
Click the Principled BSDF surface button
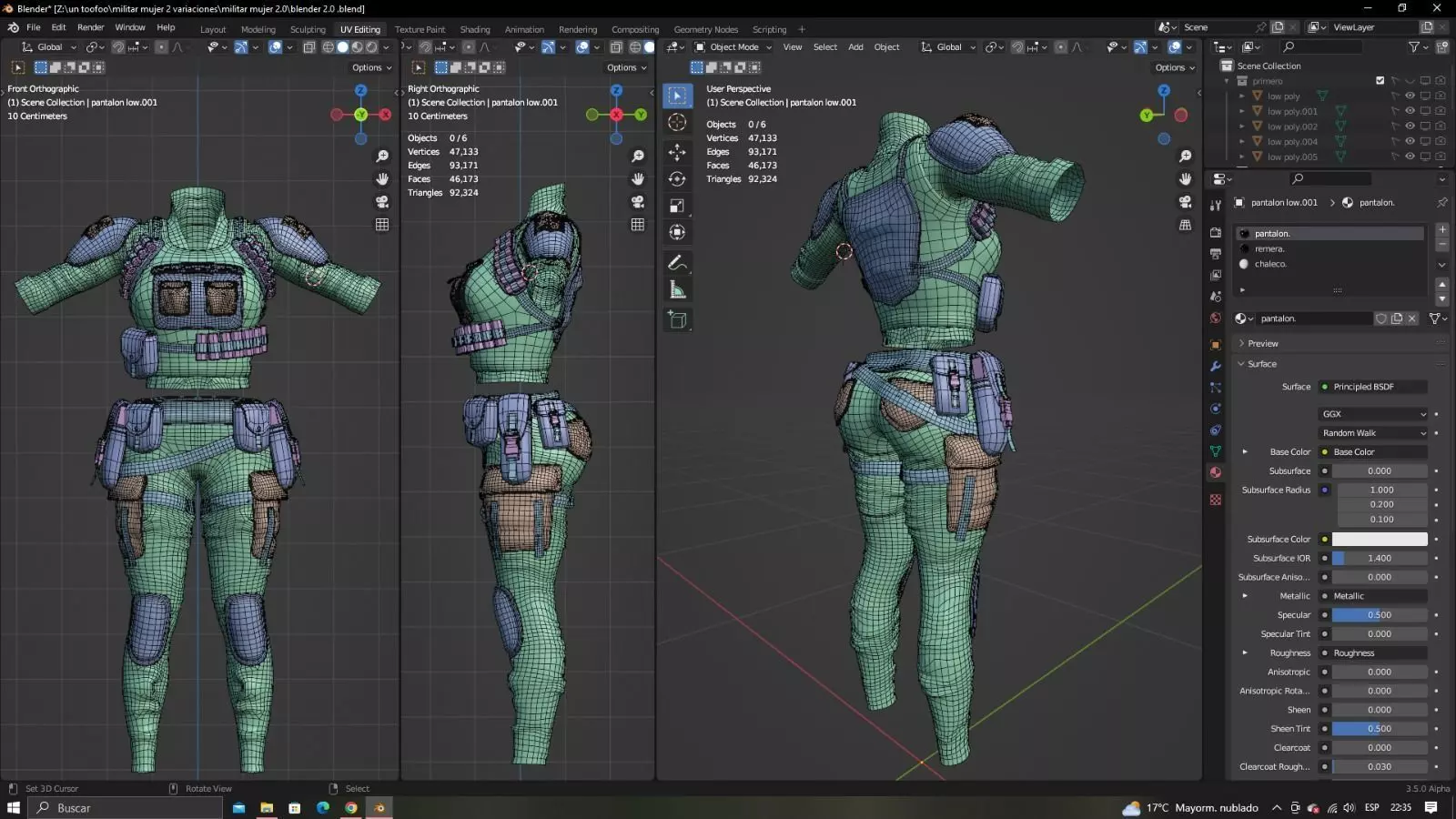[1373, 387]
